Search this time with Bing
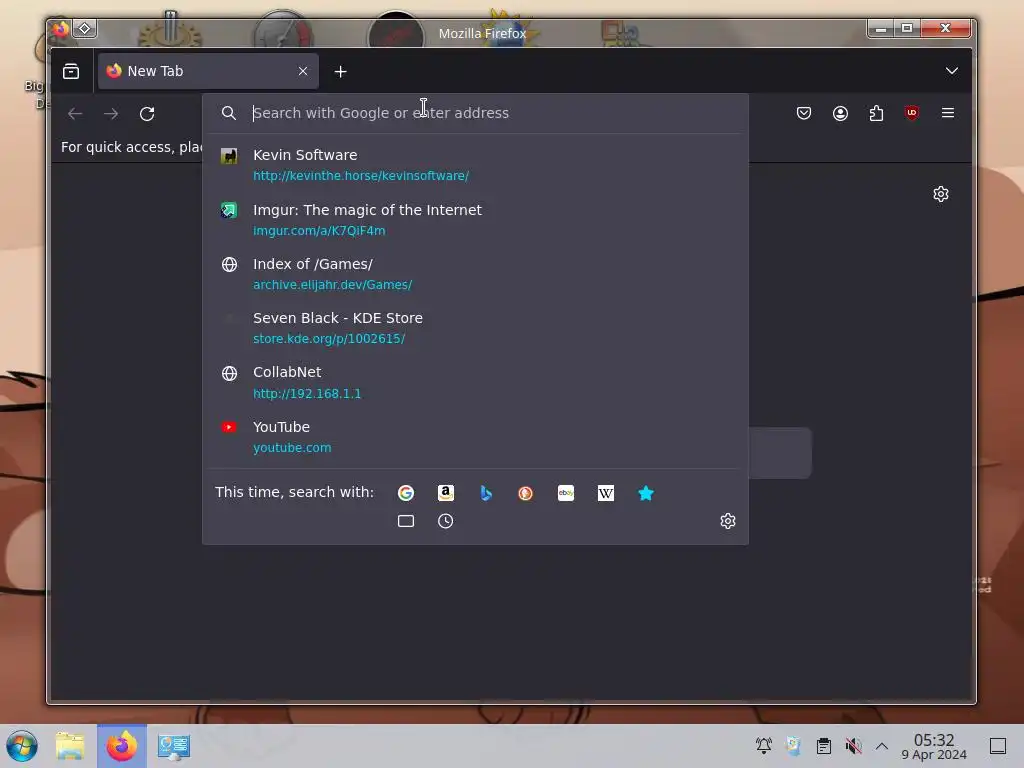The image size is (1024, 768). tap(486, 493)
